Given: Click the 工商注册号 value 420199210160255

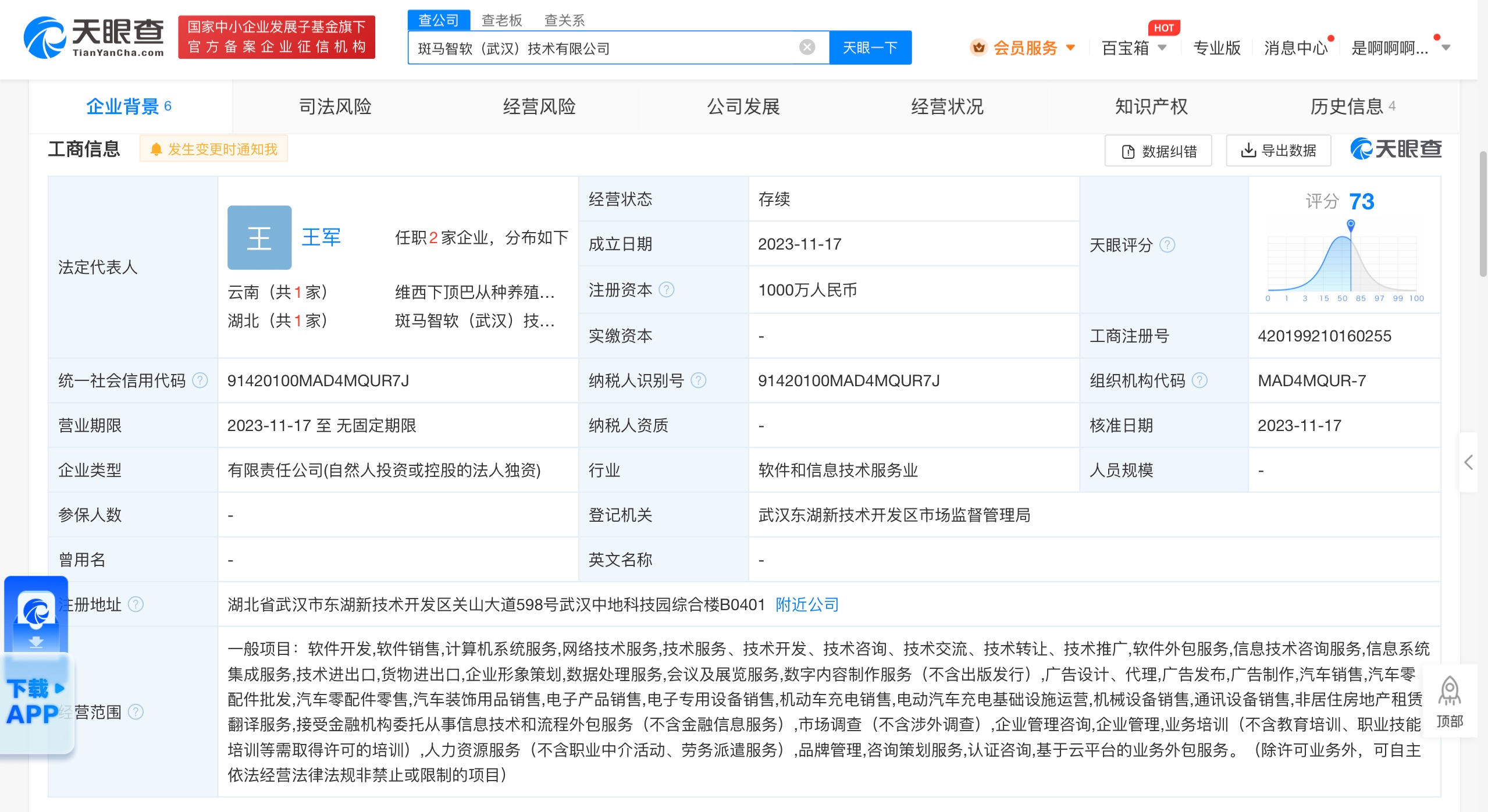Looking at the screenshot, I should 1324,336.
